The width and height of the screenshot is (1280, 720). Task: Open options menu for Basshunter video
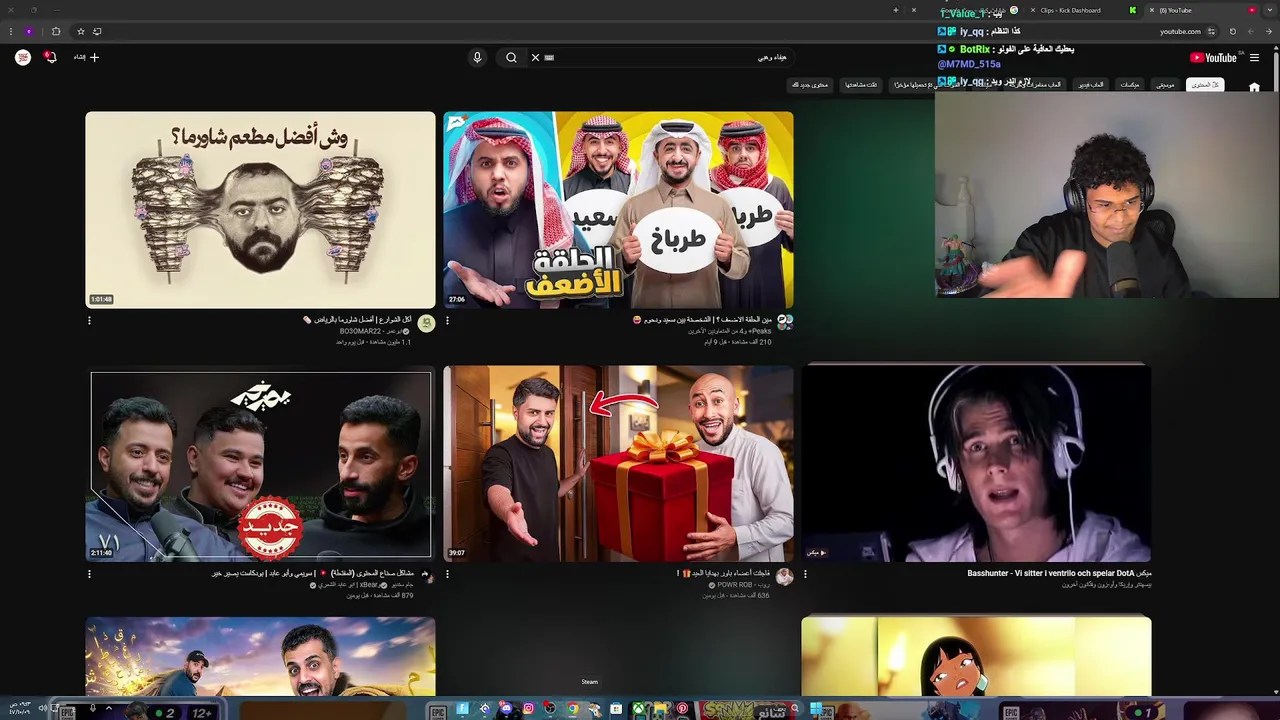coord(805,574)
